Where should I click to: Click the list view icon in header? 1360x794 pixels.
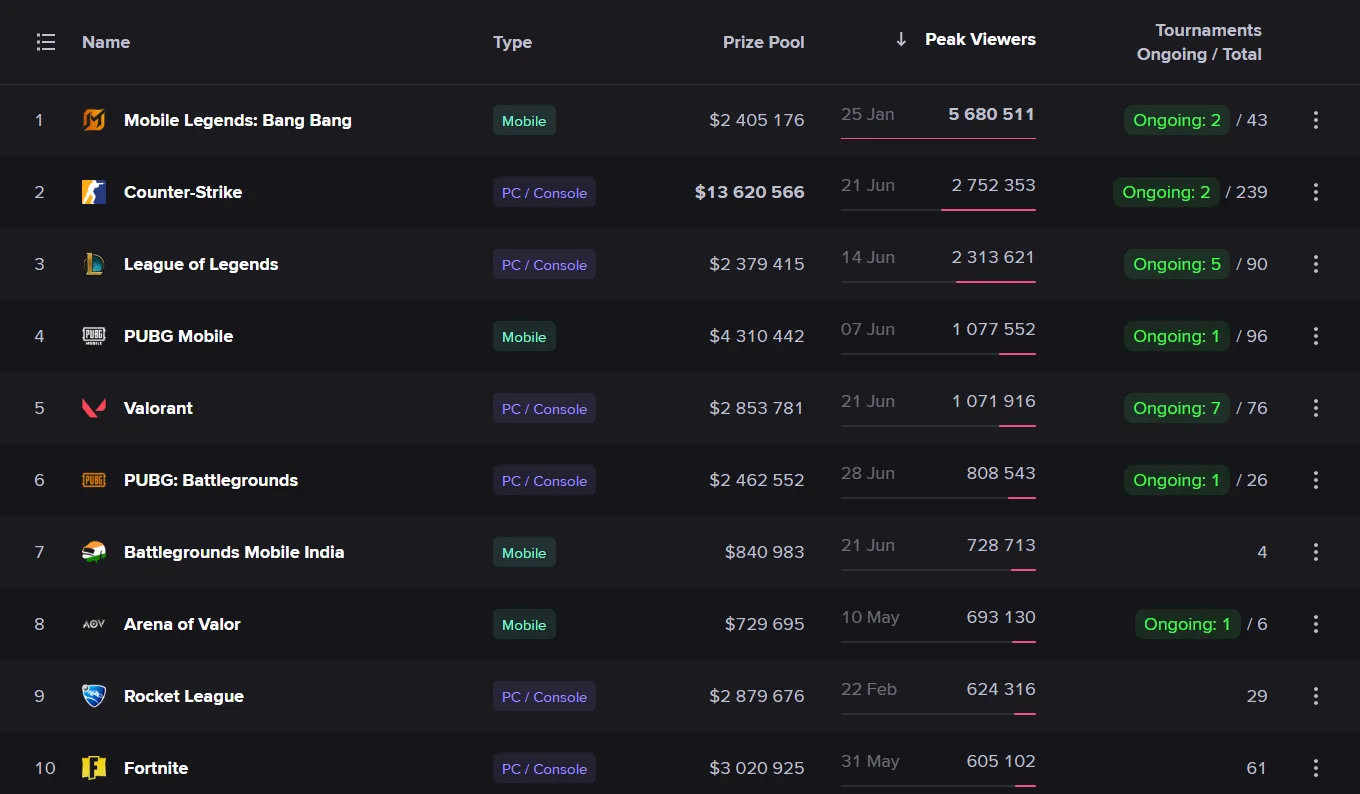point(45,42)
